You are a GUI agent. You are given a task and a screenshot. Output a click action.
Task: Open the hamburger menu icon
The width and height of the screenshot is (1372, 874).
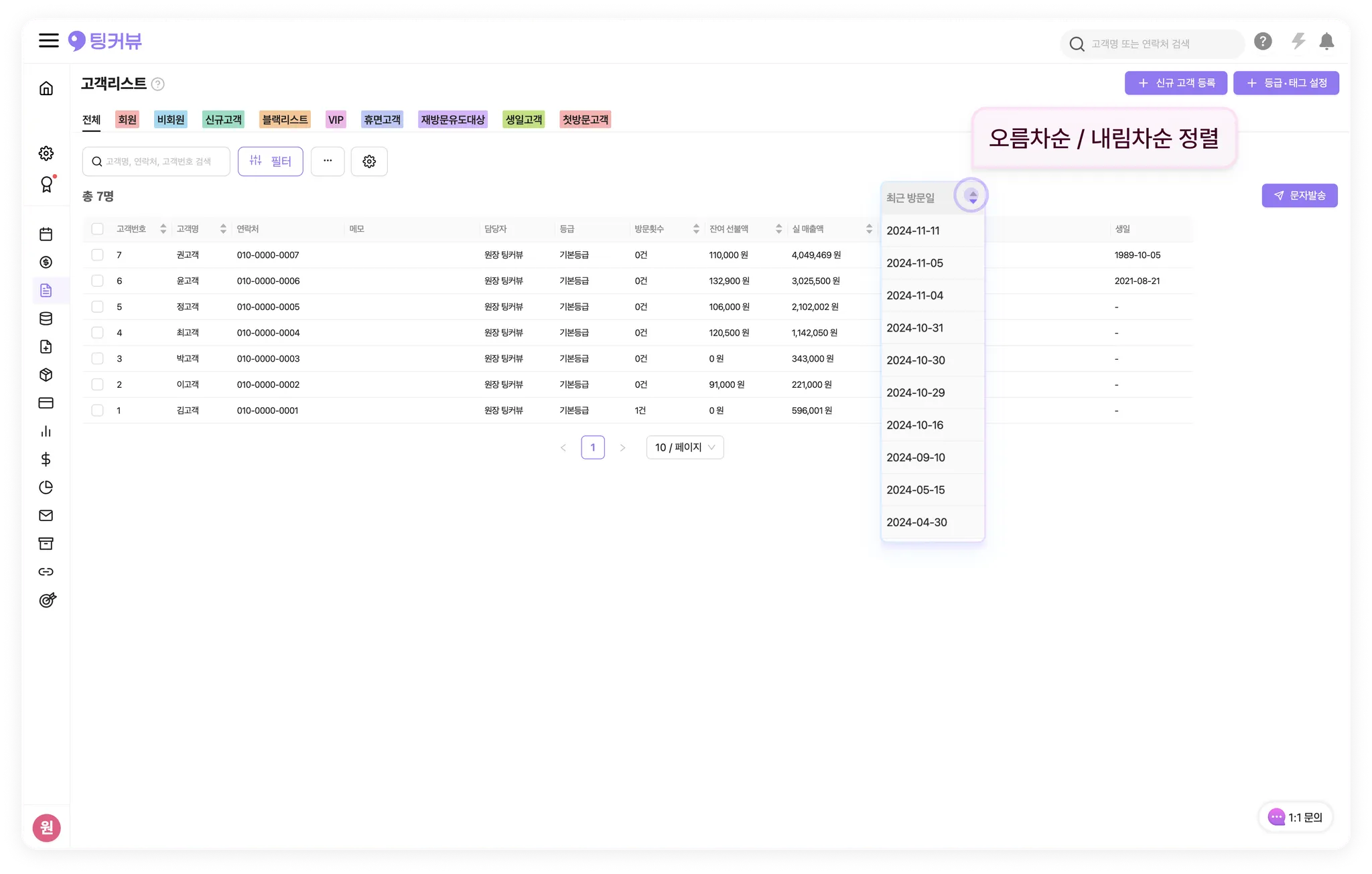[49, 41]
